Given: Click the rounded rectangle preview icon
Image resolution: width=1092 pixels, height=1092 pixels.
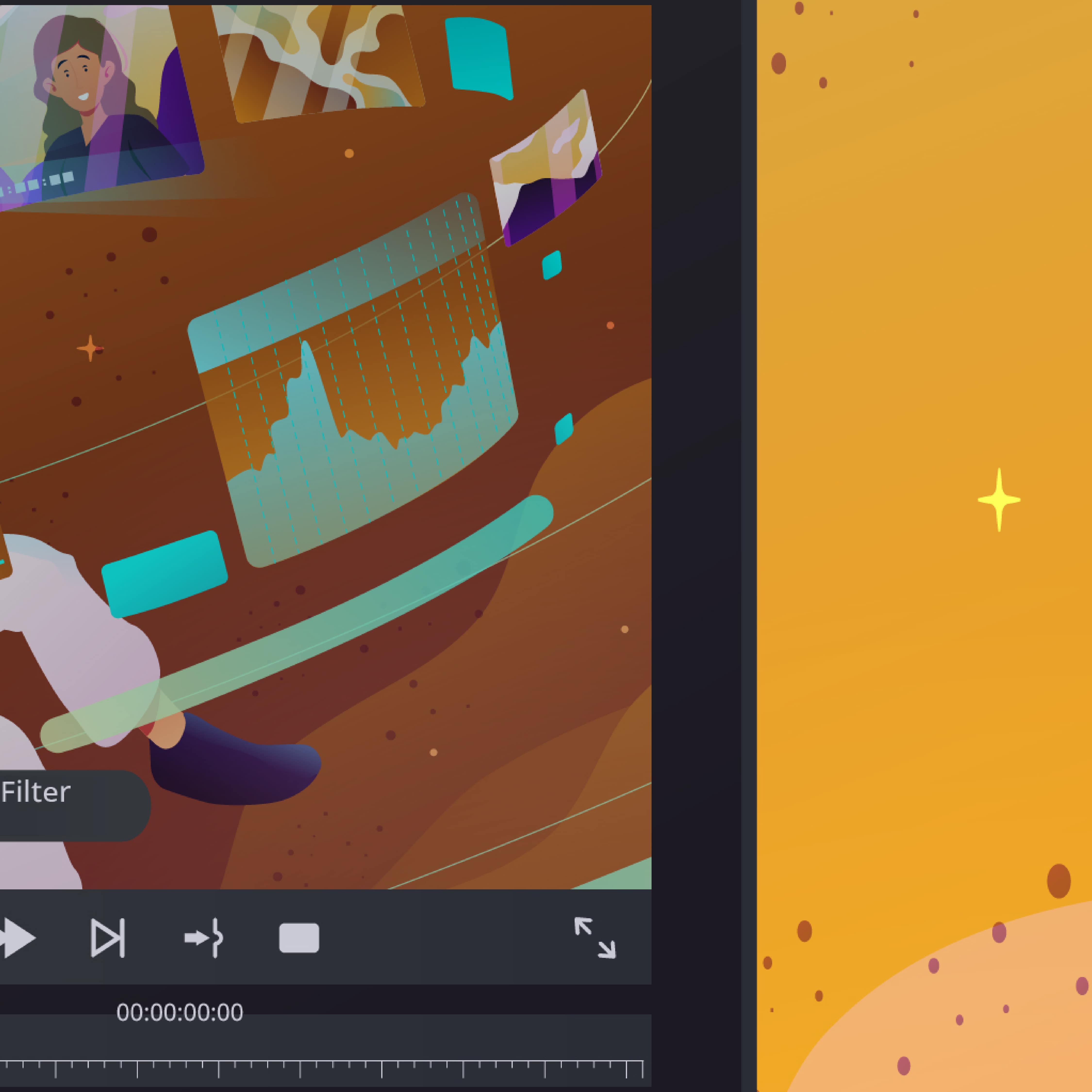Looking at the screenshot, I should [299, 938].
